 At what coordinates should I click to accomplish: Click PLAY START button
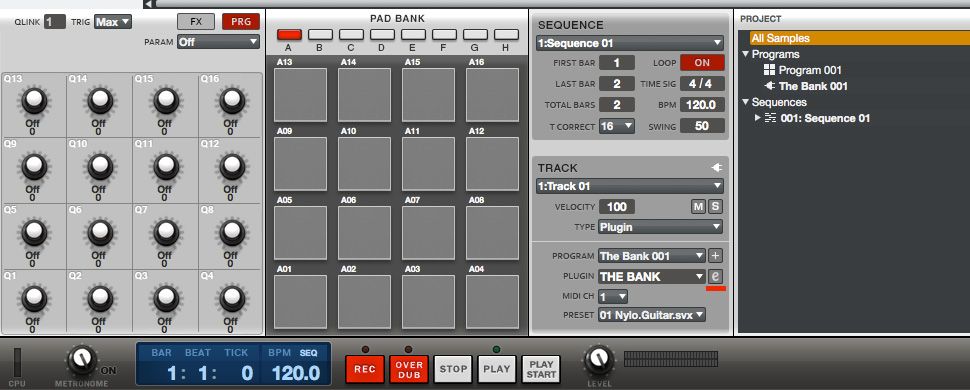coord(541,369)
